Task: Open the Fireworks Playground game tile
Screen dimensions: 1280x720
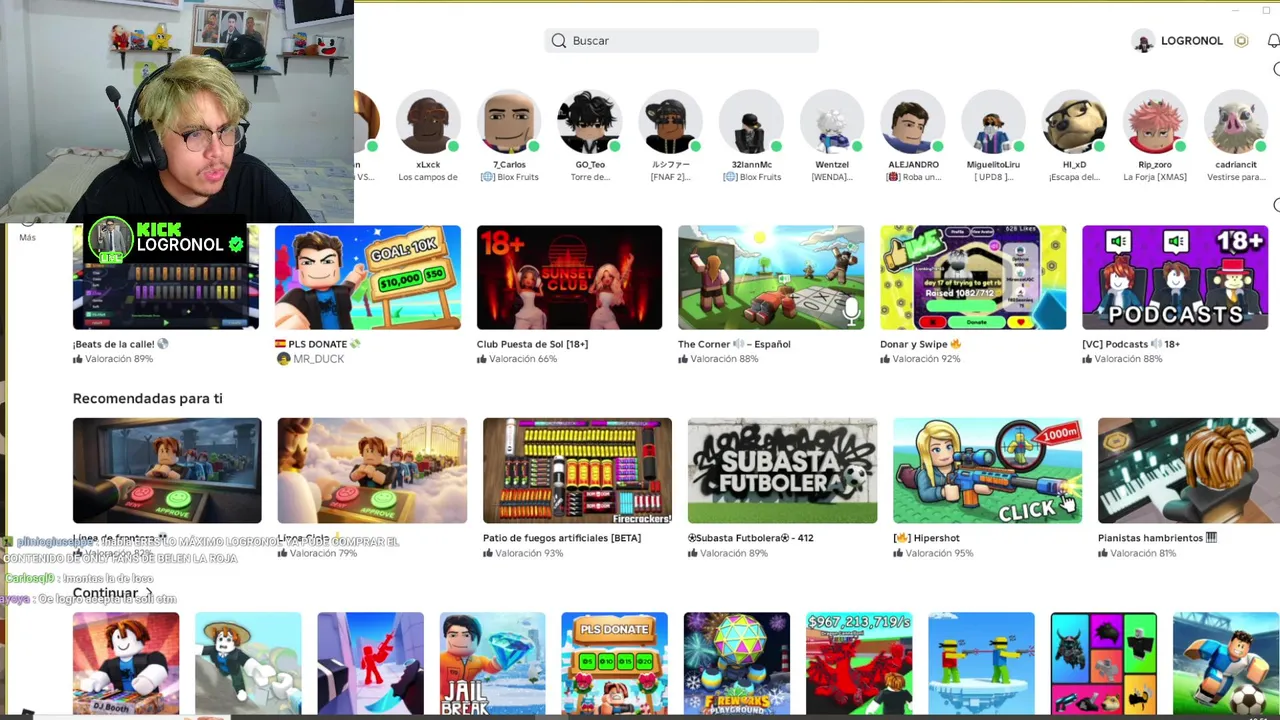Action: point(737,664)
